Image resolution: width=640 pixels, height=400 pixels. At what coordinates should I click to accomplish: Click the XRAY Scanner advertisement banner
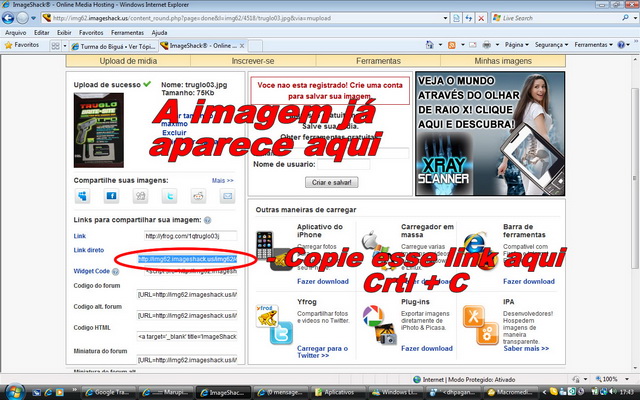490,134
